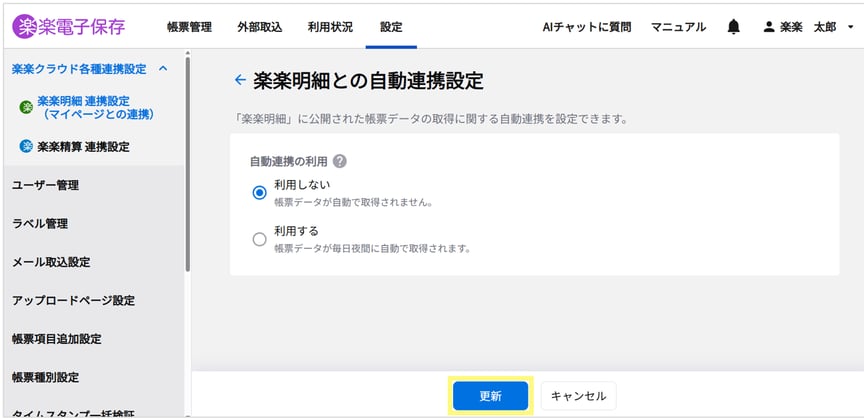The image size is (864, 420).
Task: Click the 楽楽電子保存 logo
Action: coord(69,26)
